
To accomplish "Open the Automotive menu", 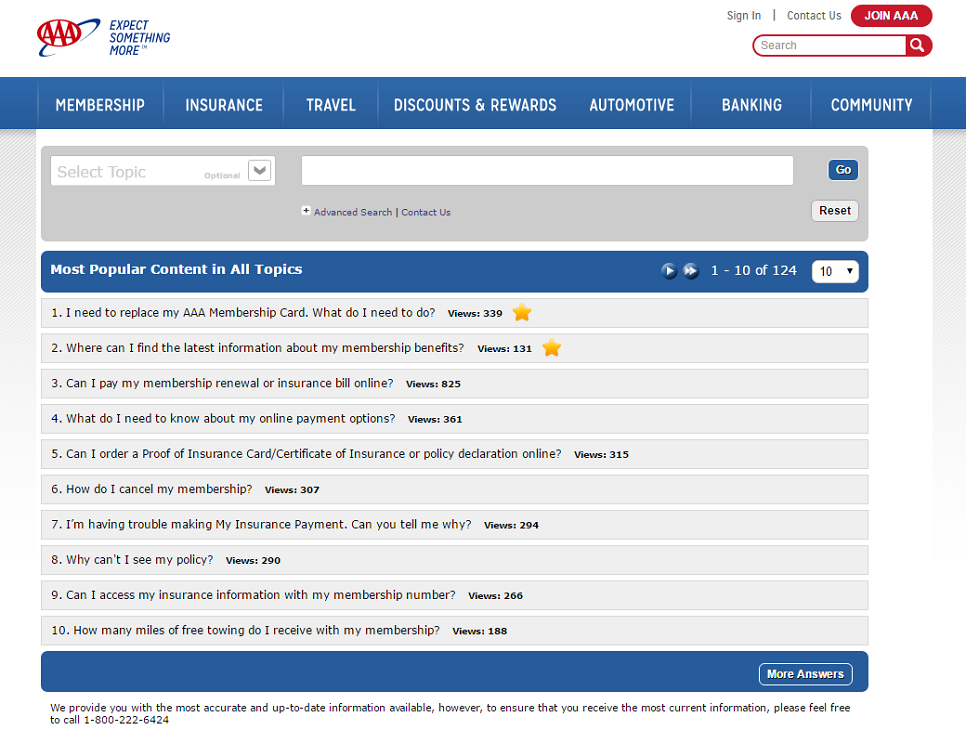I will point(631,105).
